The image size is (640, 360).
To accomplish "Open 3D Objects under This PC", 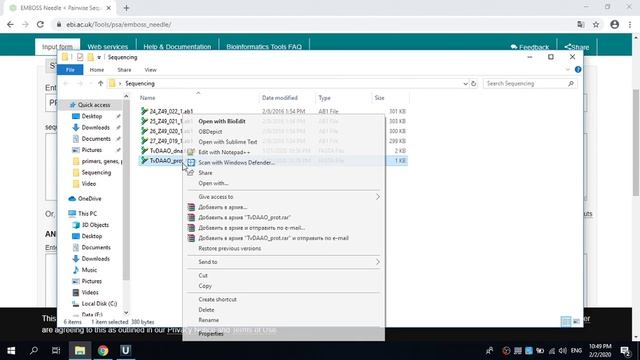I will (95, 225).
